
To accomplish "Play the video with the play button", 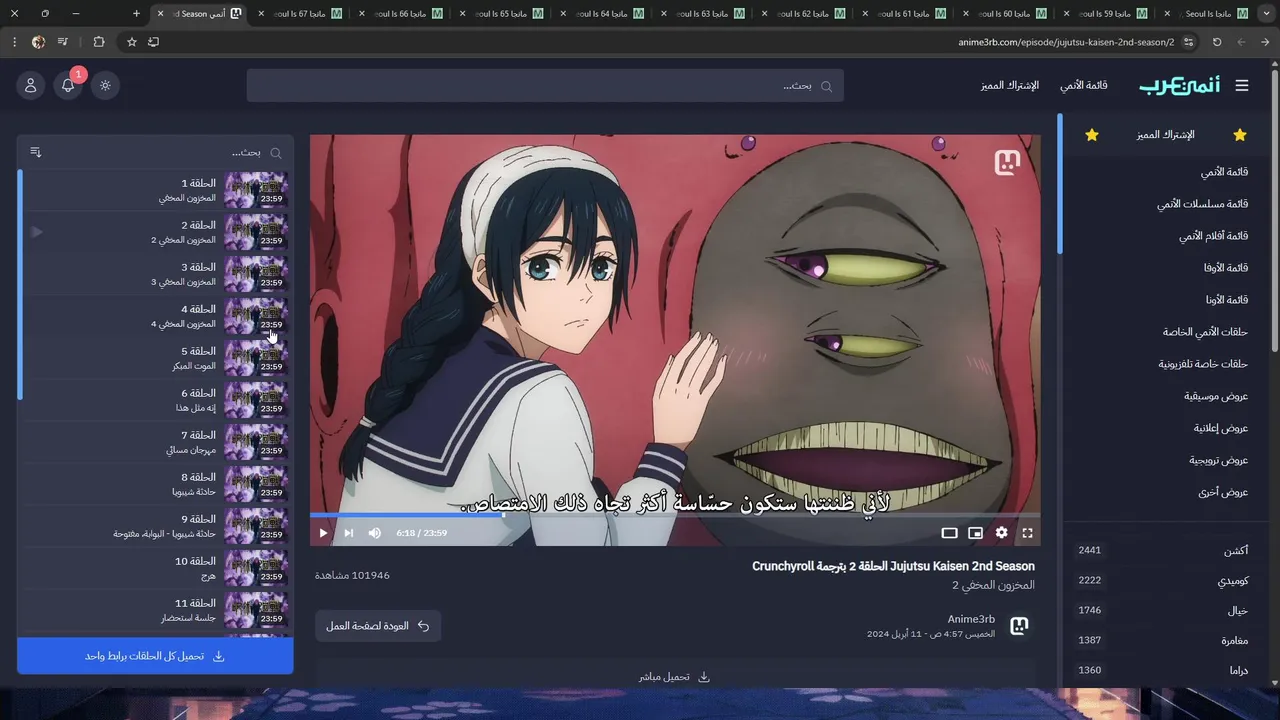I will pyautogui.click(x=323, y=533).
